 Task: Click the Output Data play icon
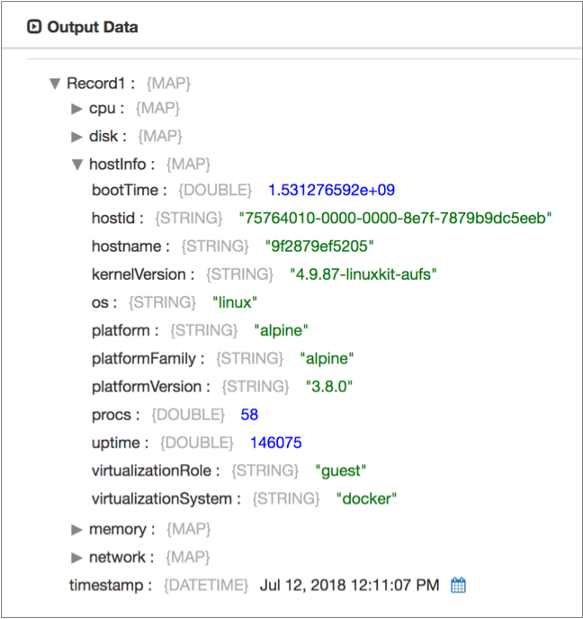click(x=34, y=27)
